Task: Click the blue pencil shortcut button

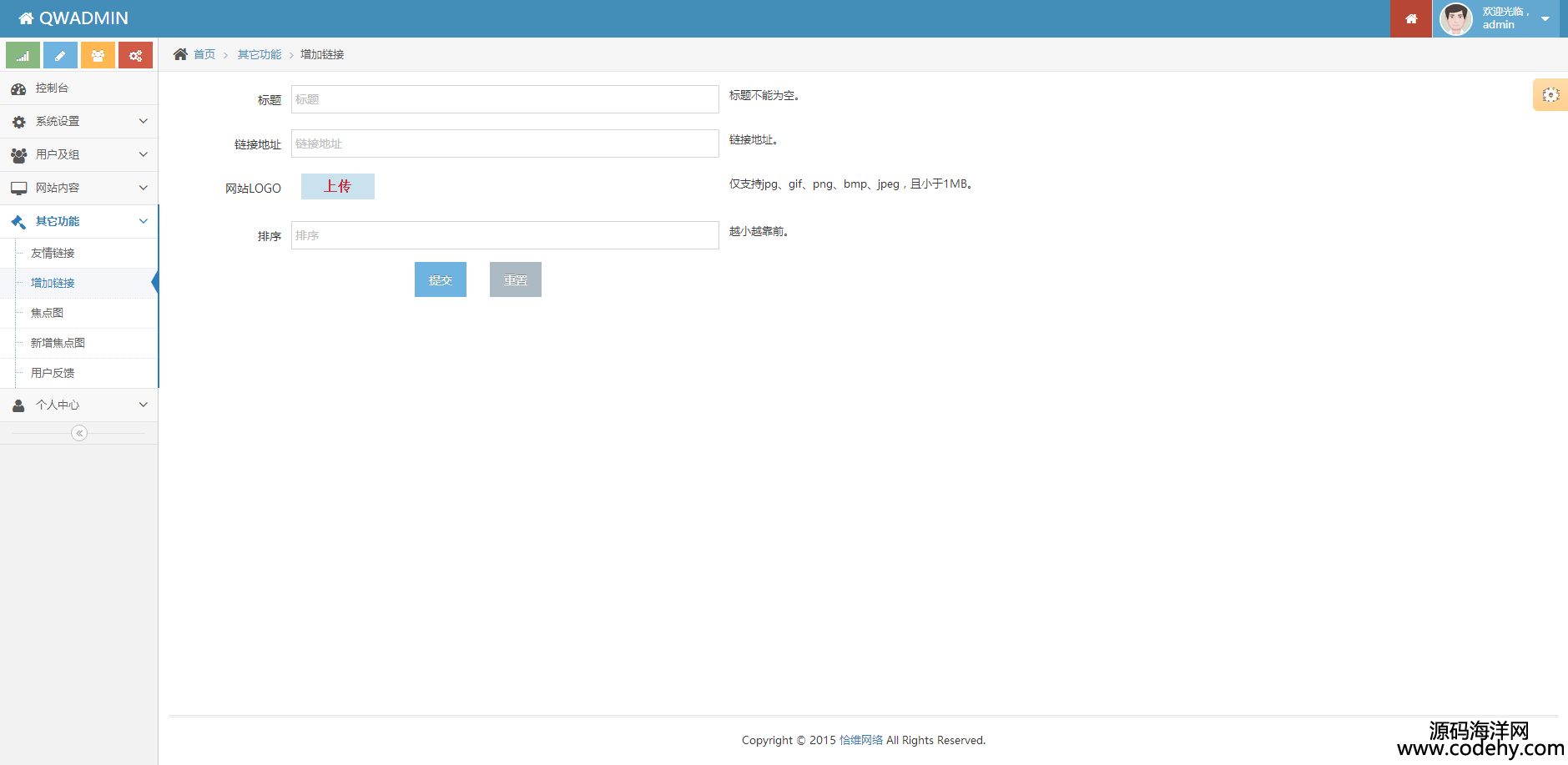Action: pyautogui.click(x=60, y=55)
